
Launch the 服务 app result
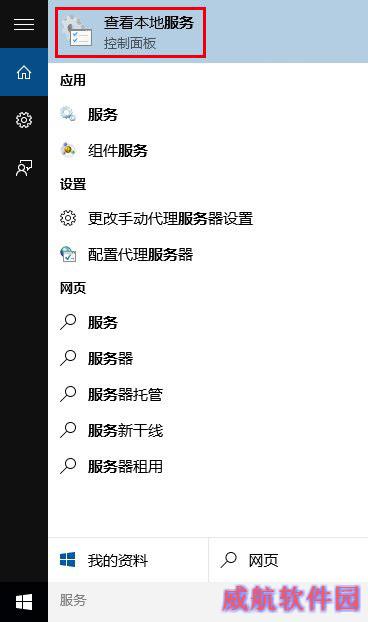point(208,115)
